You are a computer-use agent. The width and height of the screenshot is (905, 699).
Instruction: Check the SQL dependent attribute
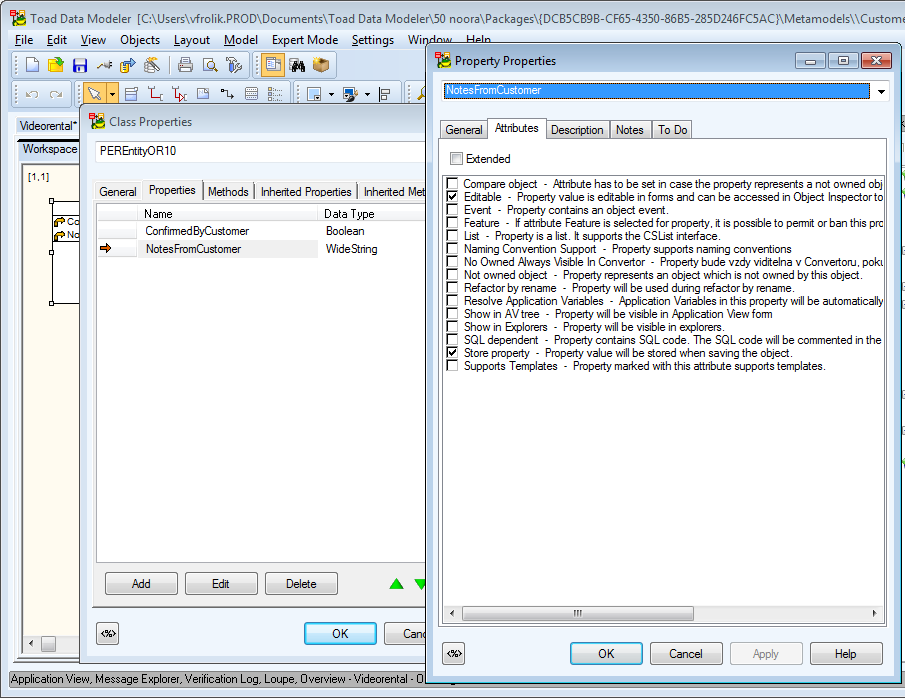point(452,340)
